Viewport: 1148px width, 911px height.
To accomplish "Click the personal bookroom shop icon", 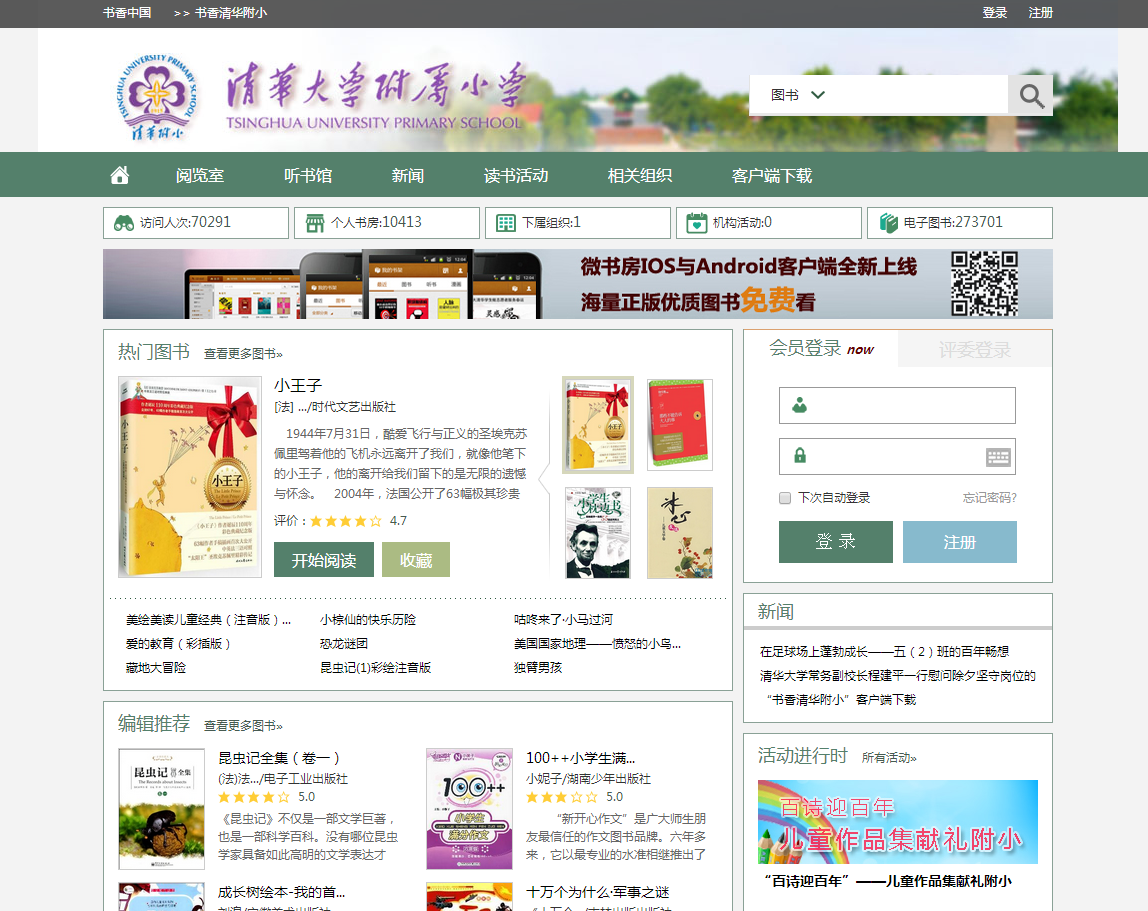I will (315, 223).
